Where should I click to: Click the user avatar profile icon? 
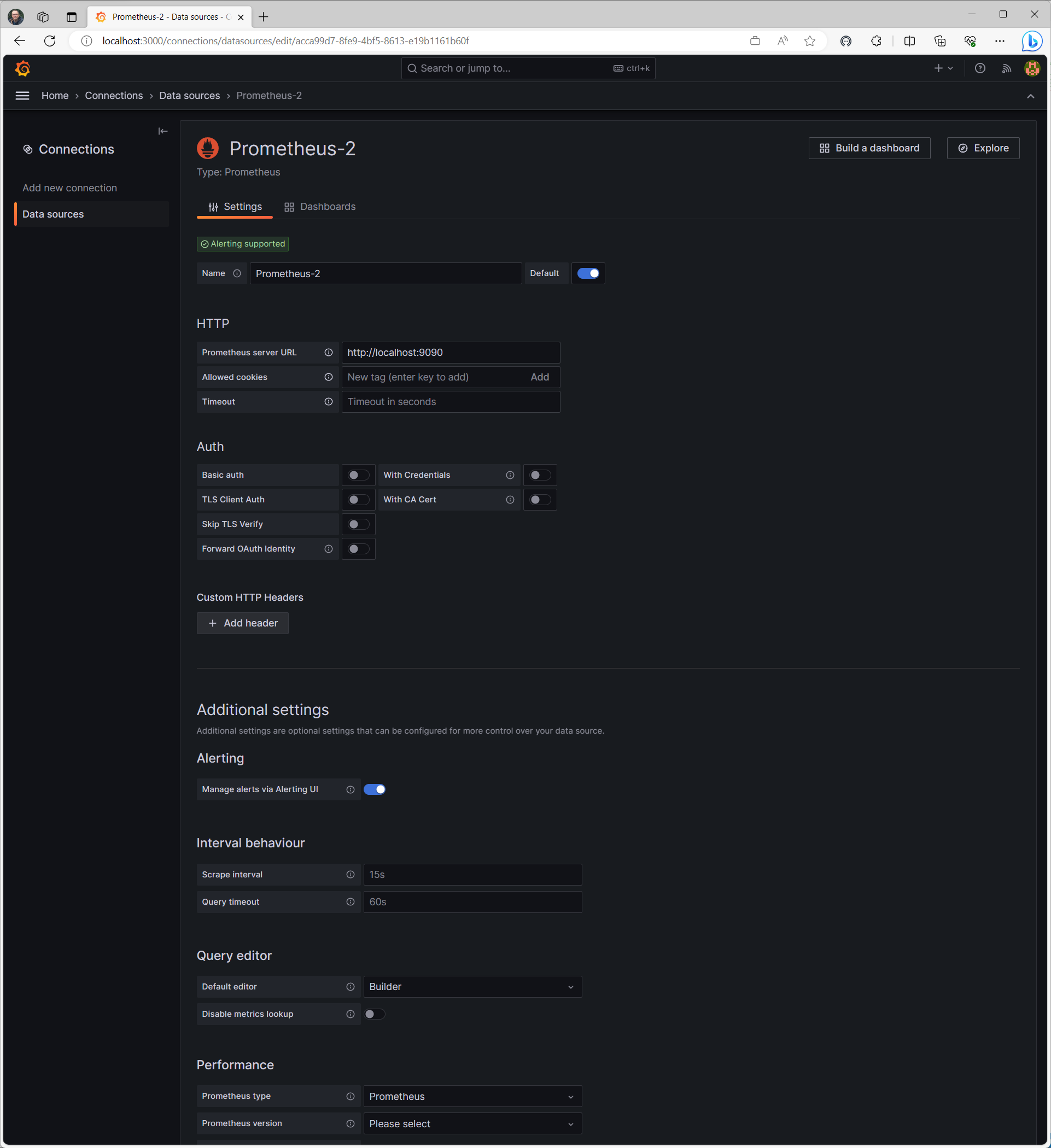click(1032, 68)
